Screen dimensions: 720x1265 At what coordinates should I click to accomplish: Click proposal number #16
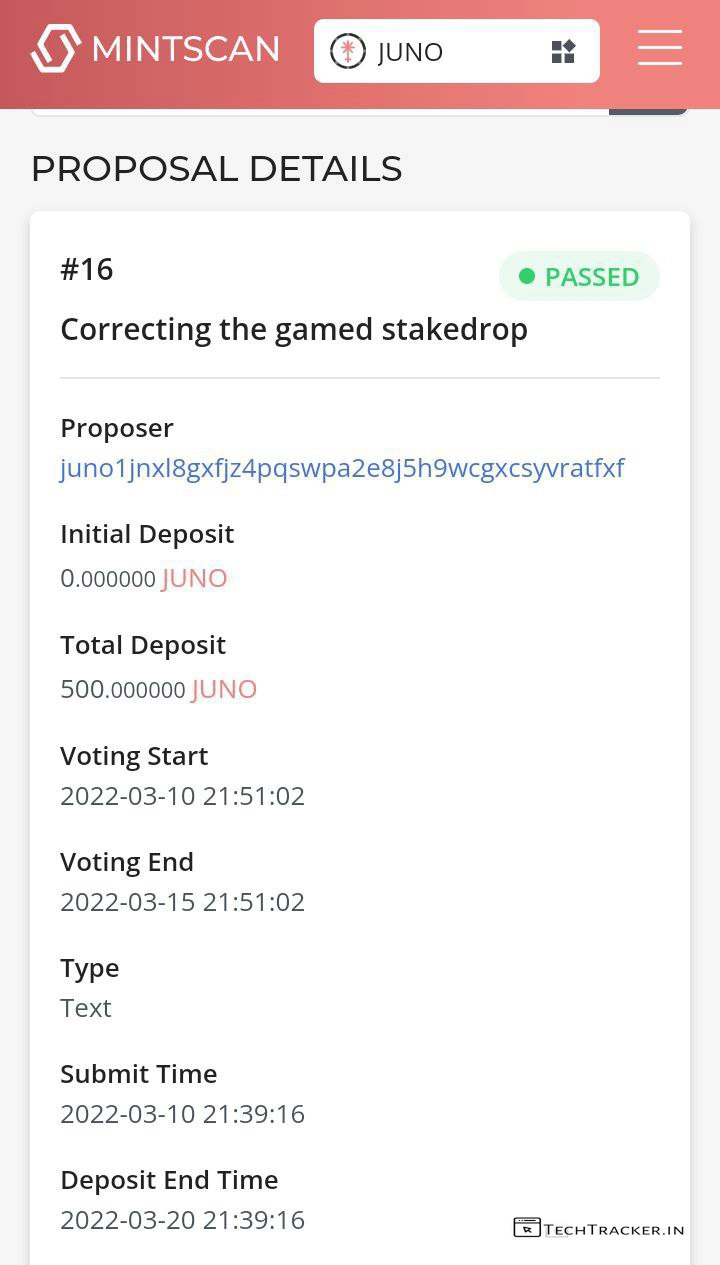(87, 269)
